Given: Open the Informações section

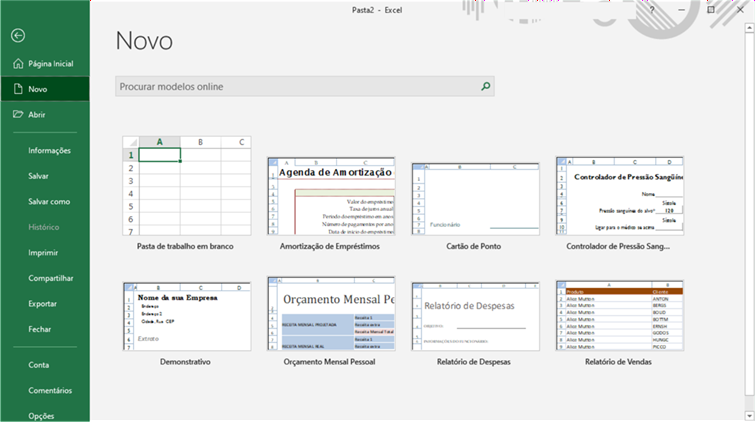Looking at the screenshot, I should coord(49,150).
